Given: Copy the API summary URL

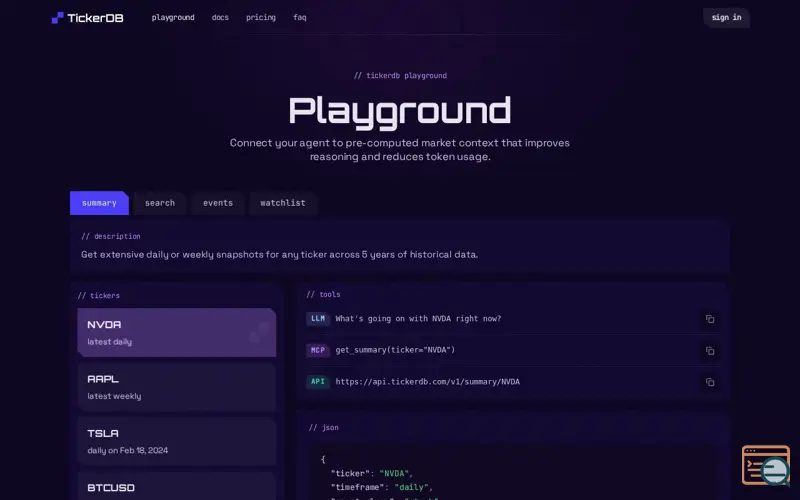Looking at the screenshot, I should pos(710,382).
